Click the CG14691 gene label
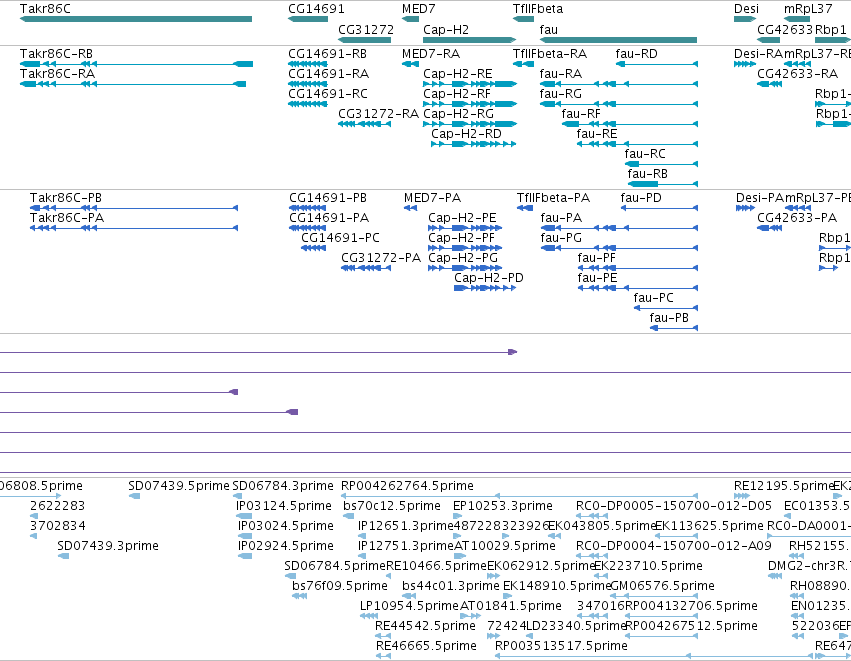This screenshot has width=851, height=661. tap(316, 9)
